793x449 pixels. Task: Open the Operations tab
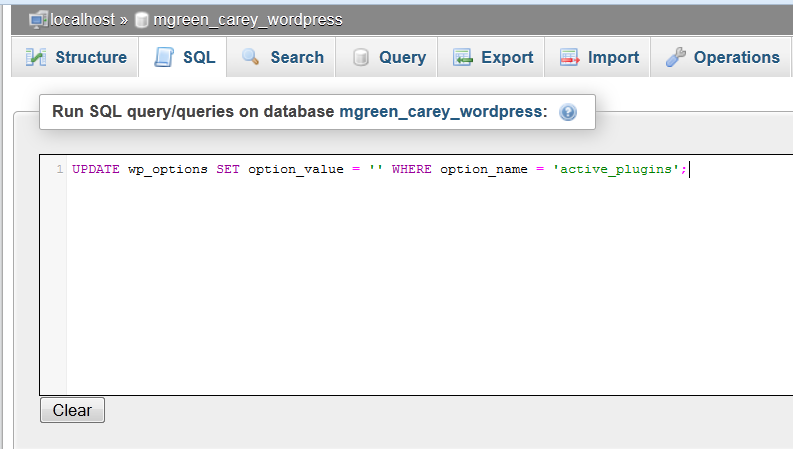click(736, 58)
